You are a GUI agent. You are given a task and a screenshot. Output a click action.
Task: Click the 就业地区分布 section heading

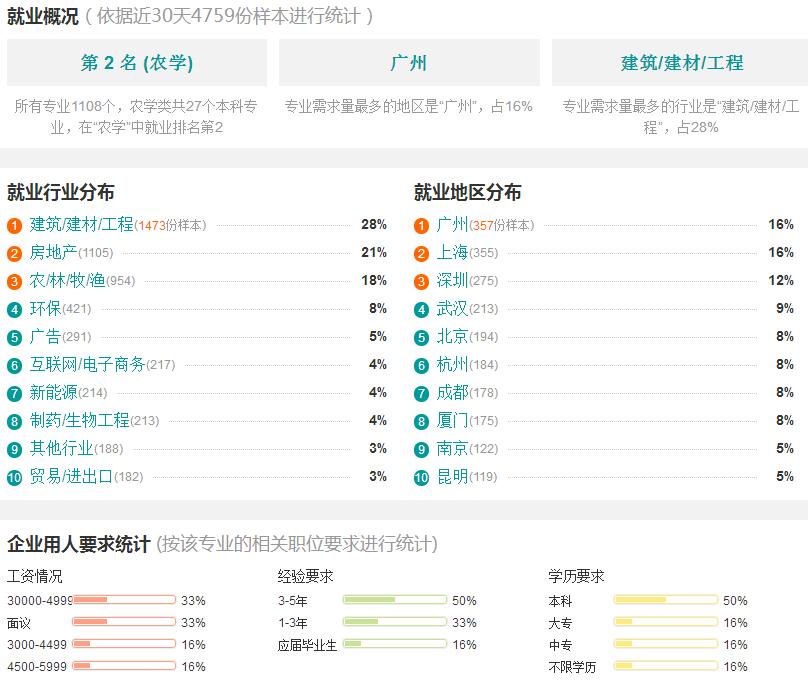[467, 192]
